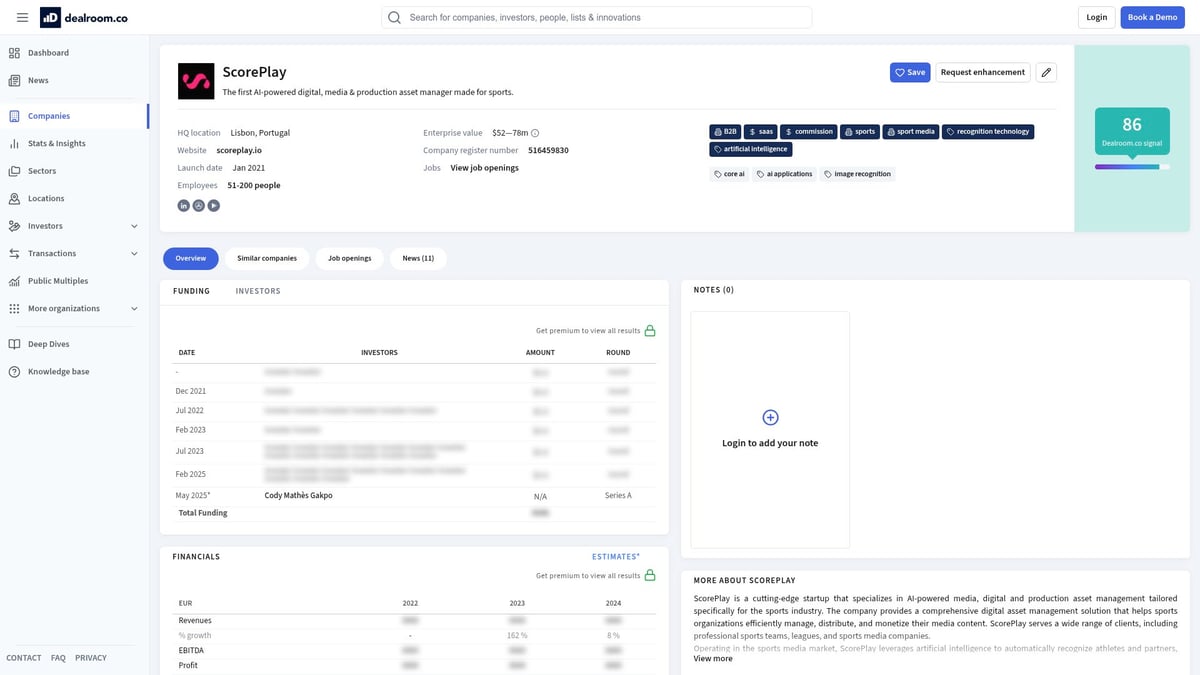Click the ScorePlay company logo
The image size is (1200, 675).
(x=196, y=81)
